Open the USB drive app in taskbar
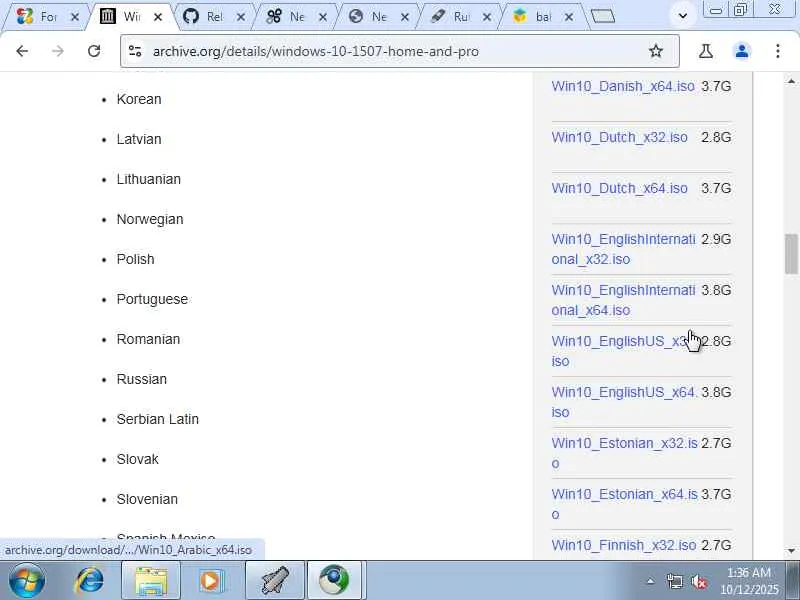 (x=275, y=581)
